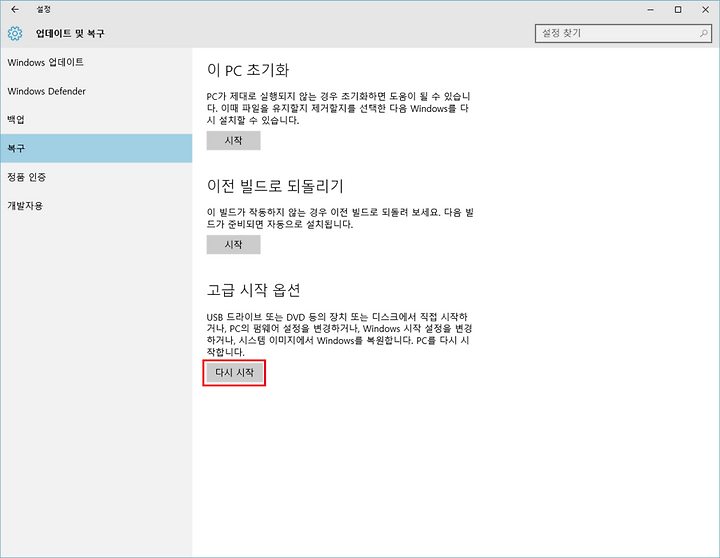Viewport: 720px width, 558px height.
Task: Select 복구 in the sidebar
Action: click(x=96, y=148)
